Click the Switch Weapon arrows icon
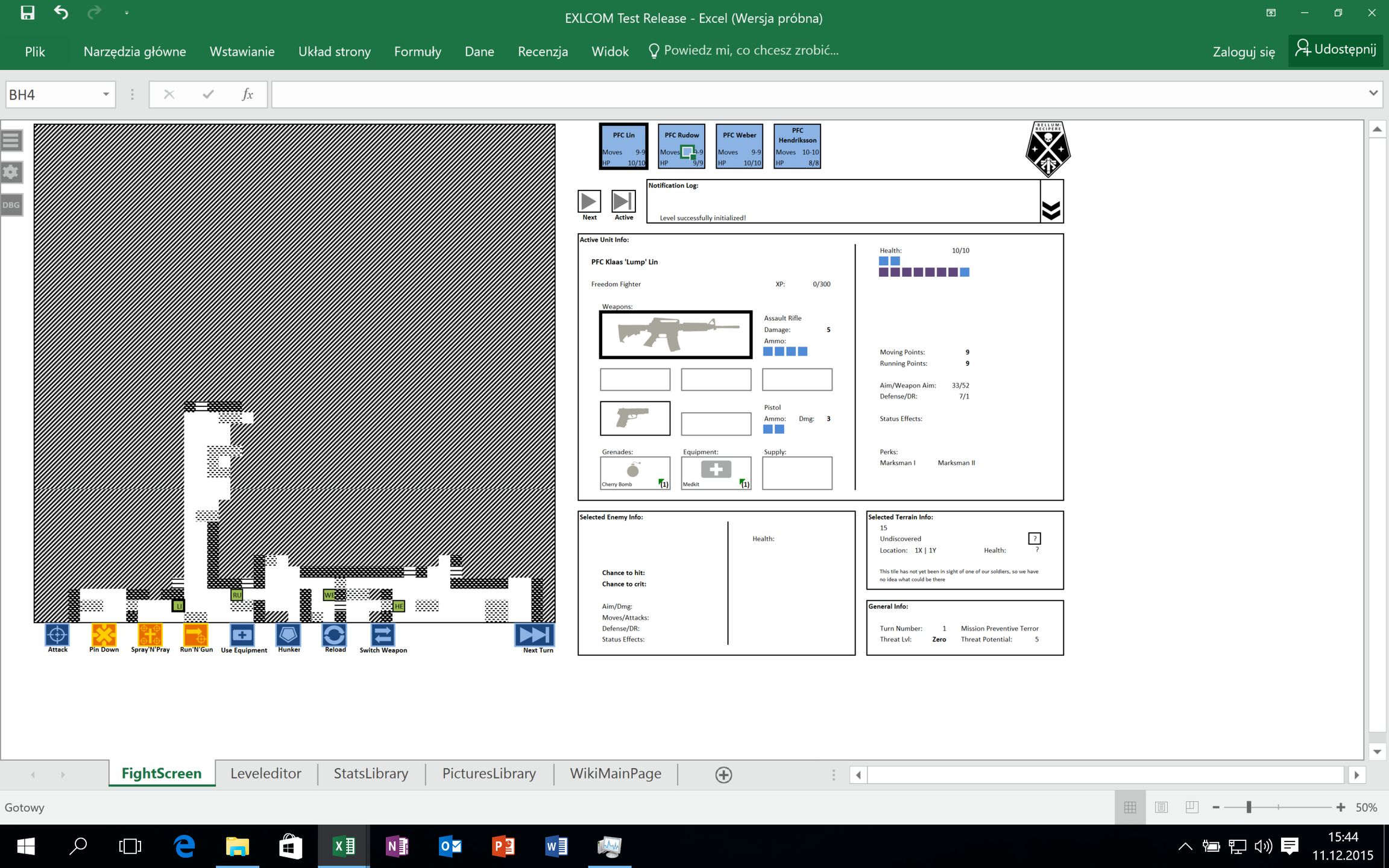Viewport: 1389px width, 868px height. [383, 635]
